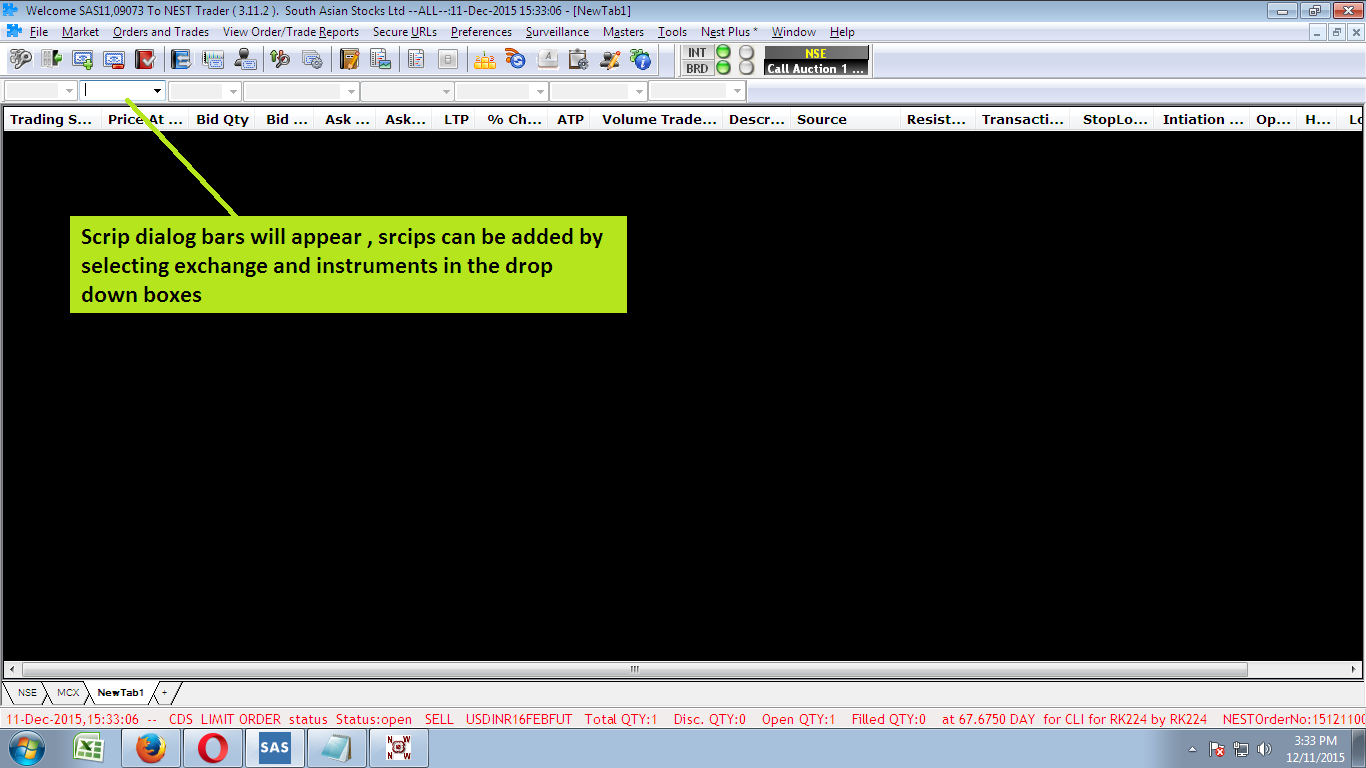Screen dimensions: 1366x768
Task: Click the remove market watch minus icon
Action: (x=114, y=60)
